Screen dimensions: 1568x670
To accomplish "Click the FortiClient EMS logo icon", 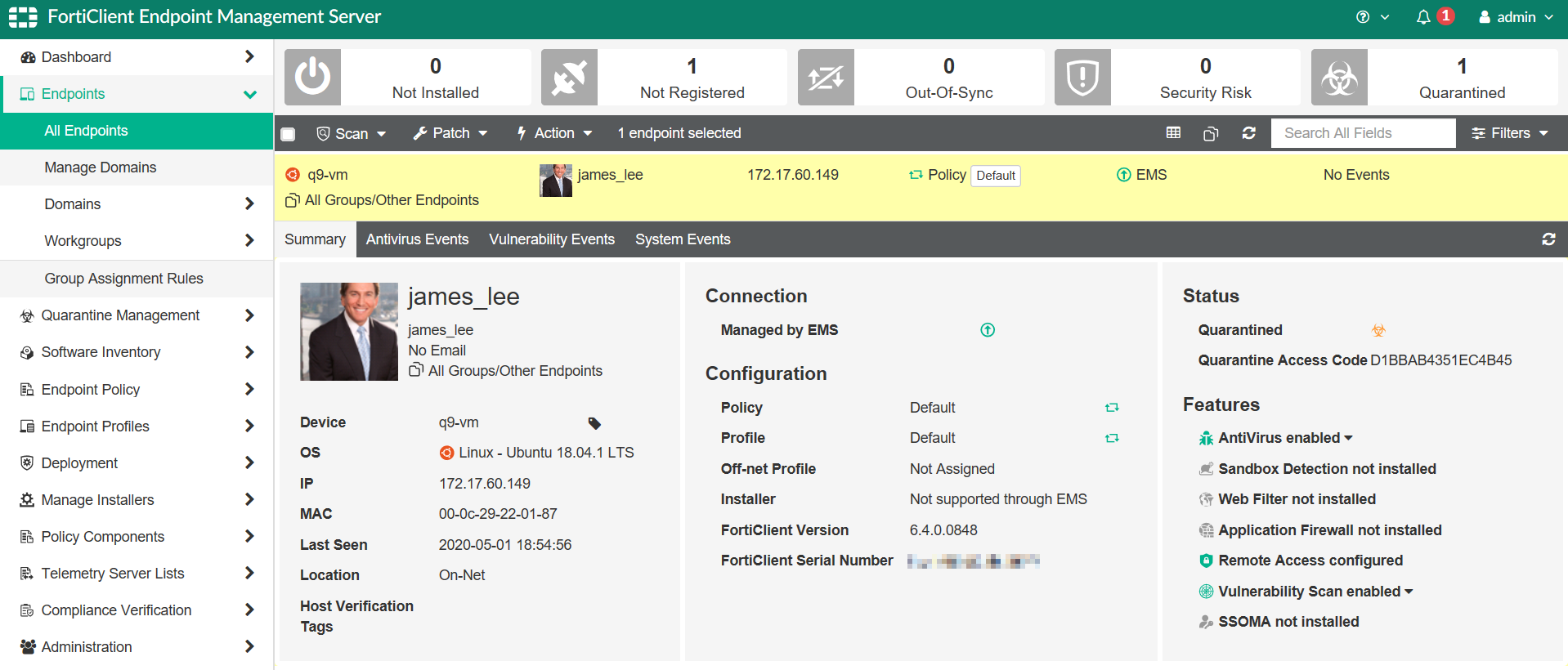I will pyautogui.click(x=23, y=17).
